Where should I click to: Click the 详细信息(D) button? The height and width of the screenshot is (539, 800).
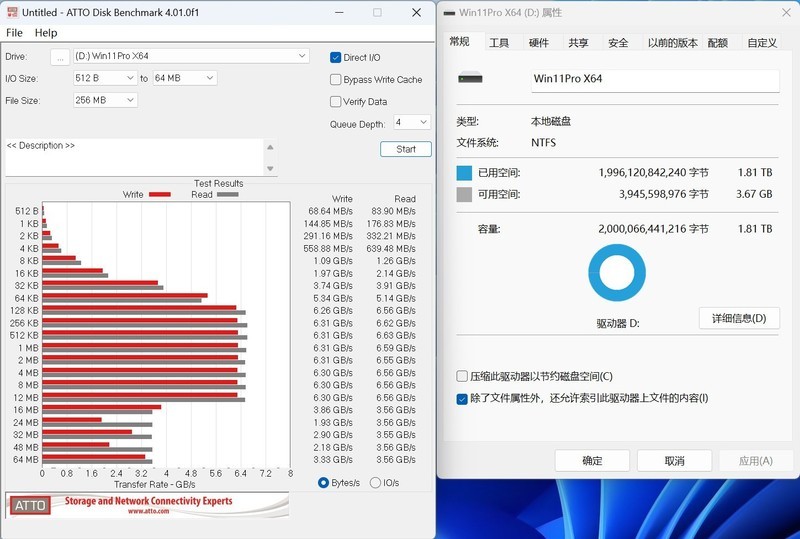click(x=739, y=318)
